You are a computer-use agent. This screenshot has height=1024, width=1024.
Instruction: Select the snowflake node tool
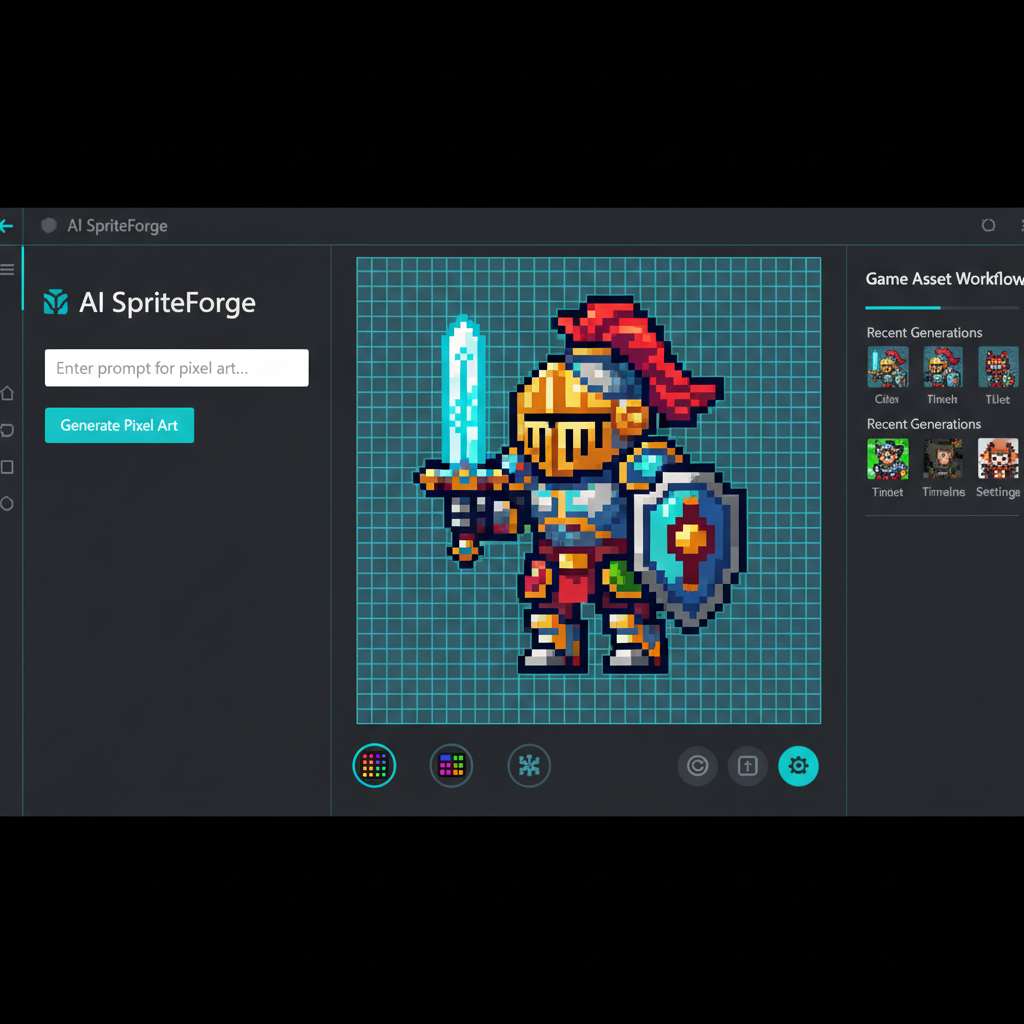528,765
